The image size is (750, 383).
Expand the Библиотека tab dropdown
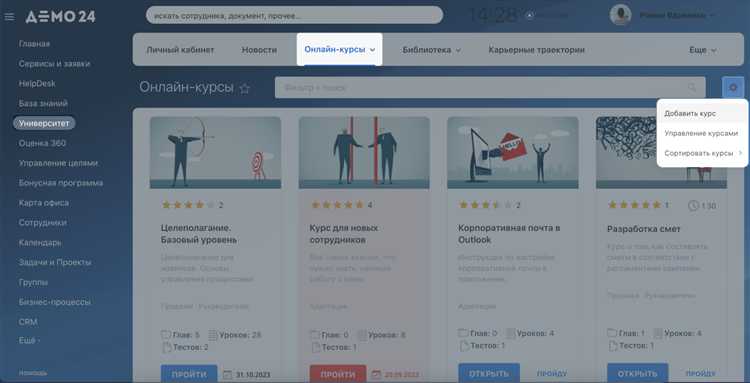458,50
